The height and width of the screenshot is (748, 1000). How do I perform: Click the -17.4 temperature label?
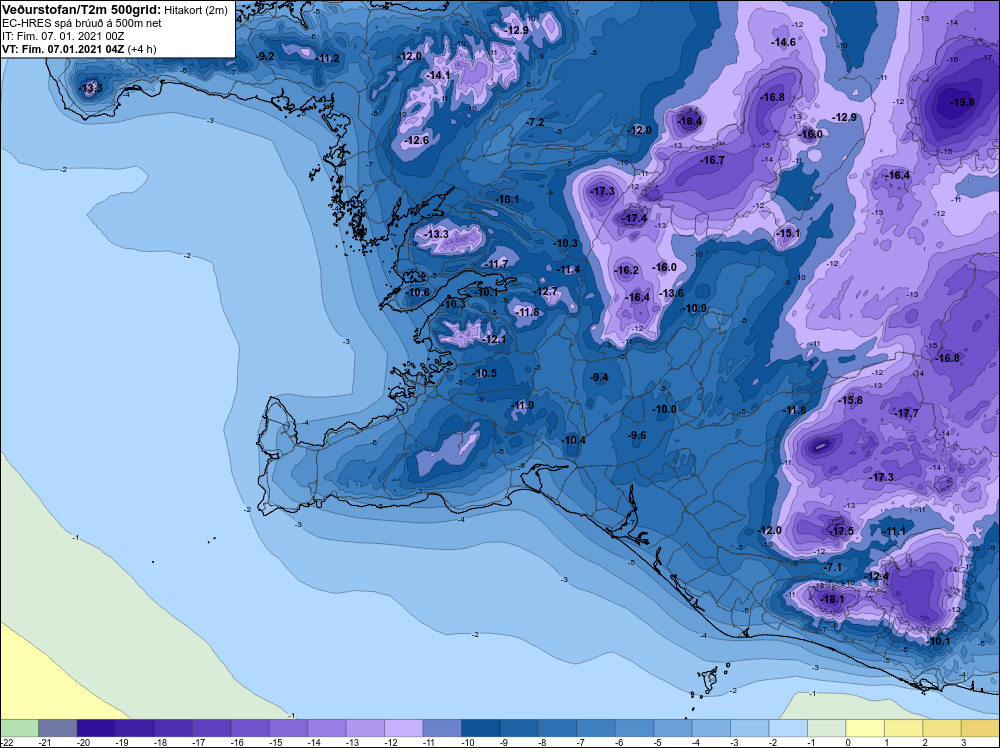pyautogui.click(x=635, y=218)
